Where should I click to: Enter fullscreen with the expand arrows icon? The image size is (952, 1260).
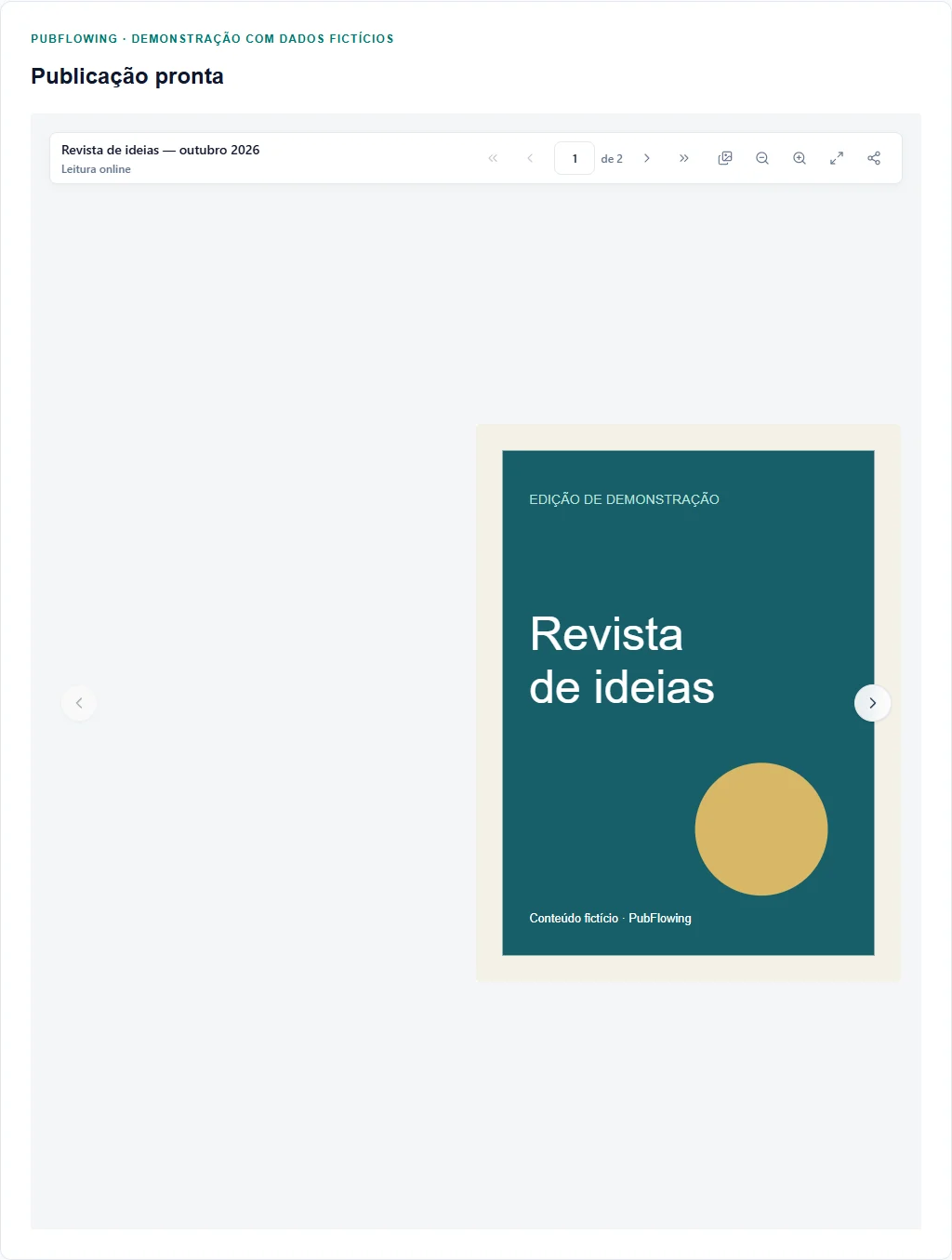point(837,158)
